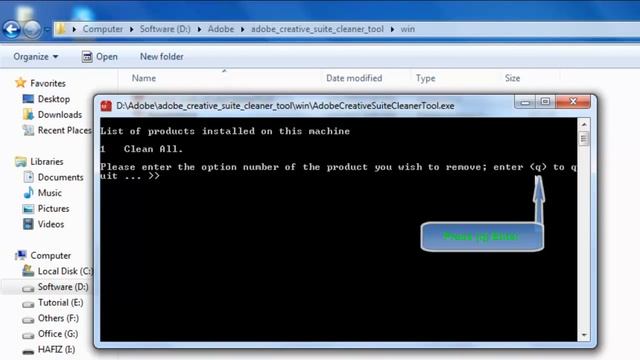Click the Downloads folder icon
The image size is (640, 360).
tap(28, 115)
